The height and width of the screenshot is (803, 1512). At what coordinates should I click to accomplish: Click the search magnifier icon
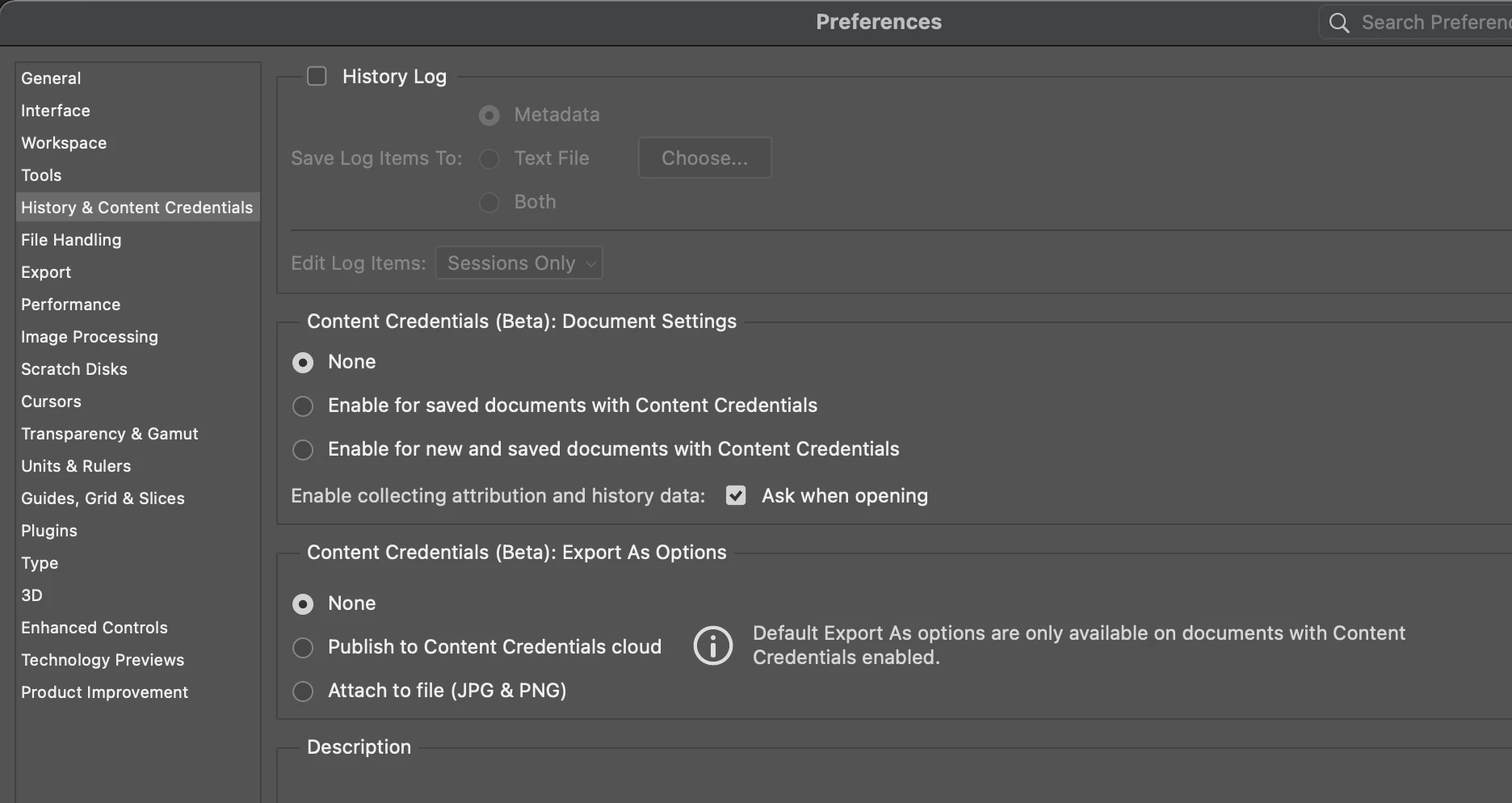coord(1338,23)
